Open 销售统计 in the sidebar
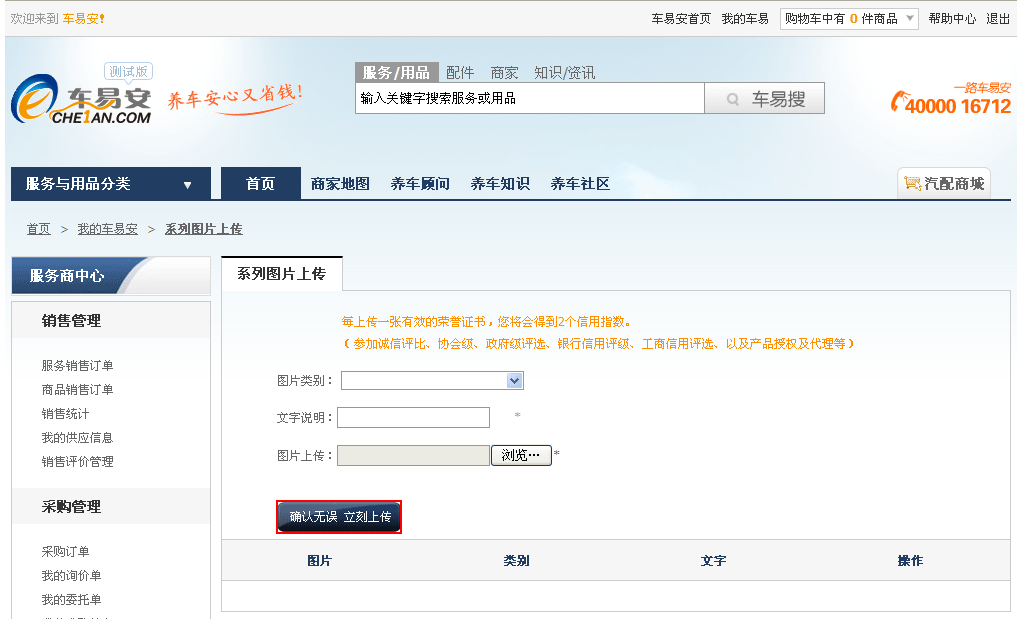 click(65, 414)
